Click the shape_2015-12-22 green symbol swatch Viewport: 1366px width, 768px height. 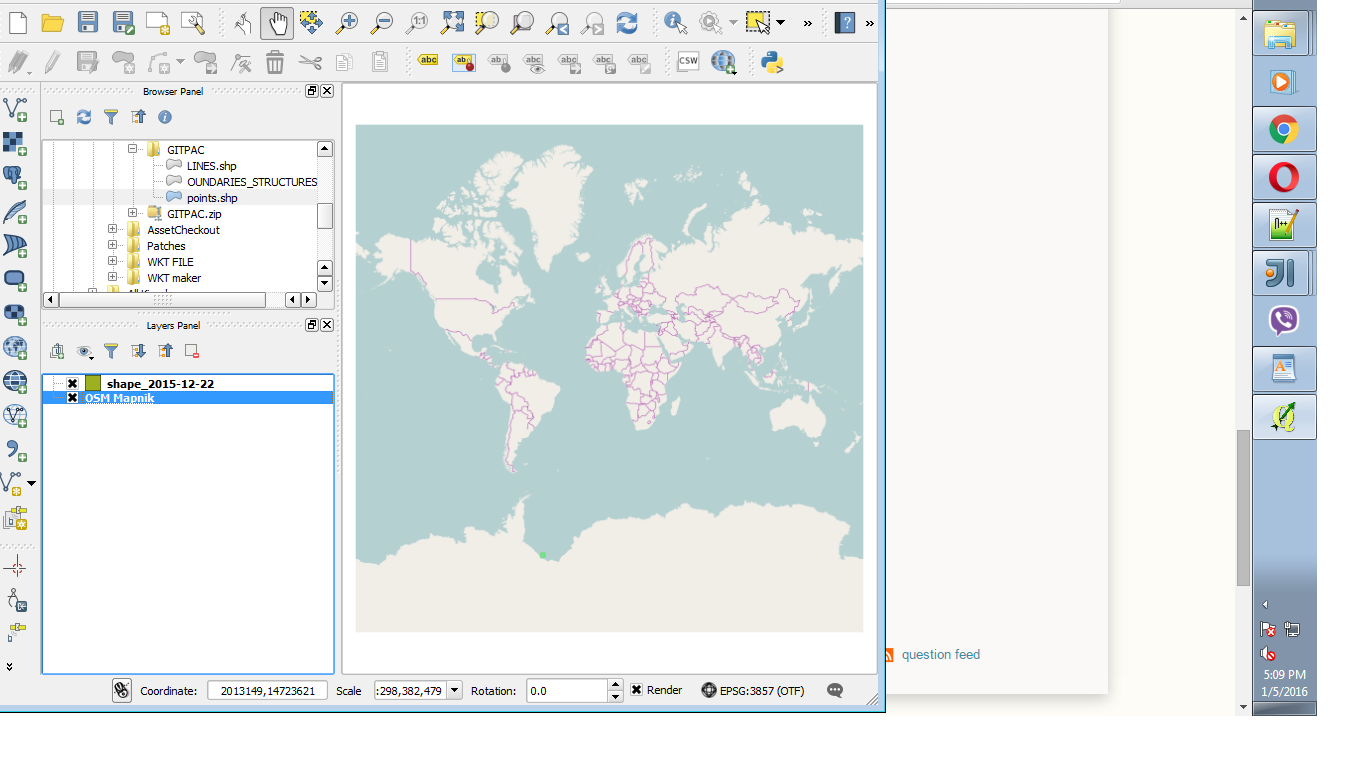click(x=93, y=384)
